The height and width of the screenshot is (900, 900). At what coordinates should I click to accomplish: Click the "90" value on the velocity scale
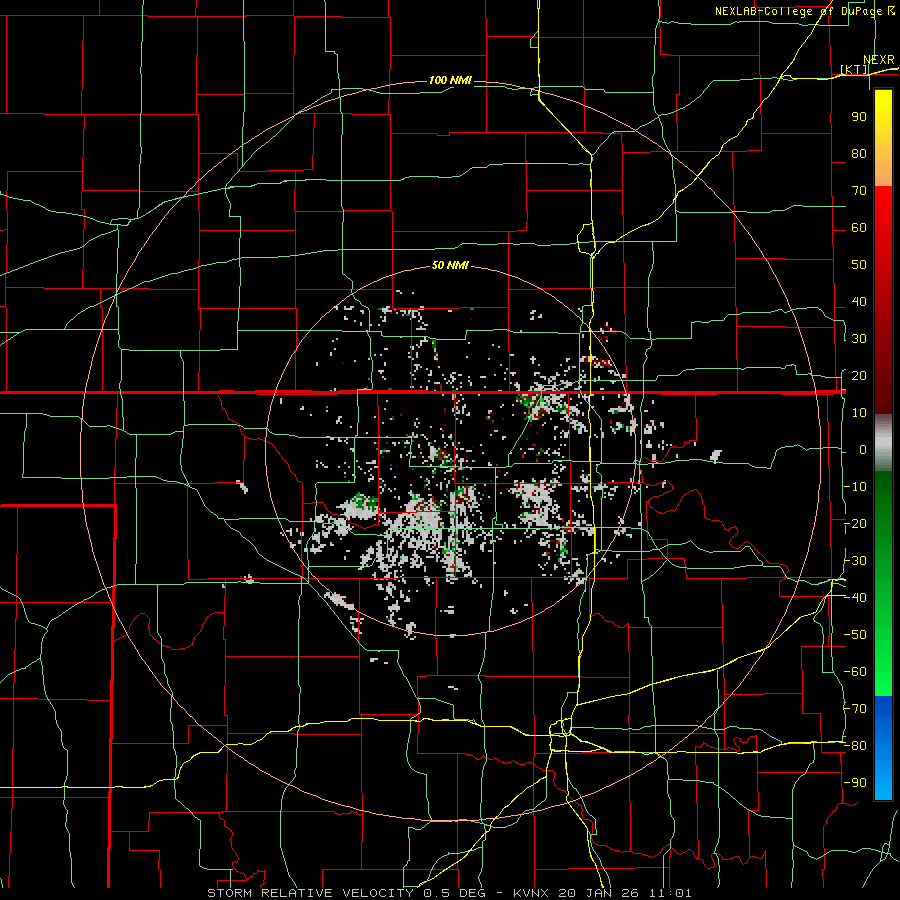pyautogui.click(x=859, y=117)
